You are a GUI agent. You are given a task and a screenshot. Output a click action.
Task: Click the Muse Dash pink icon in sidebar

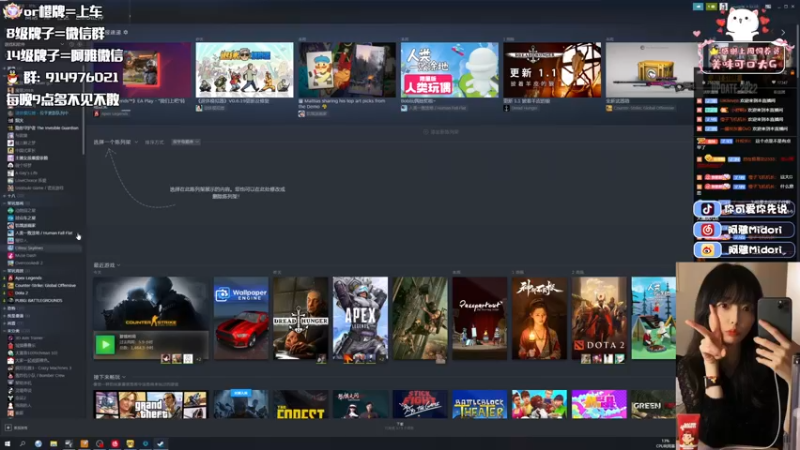[10, 256]
